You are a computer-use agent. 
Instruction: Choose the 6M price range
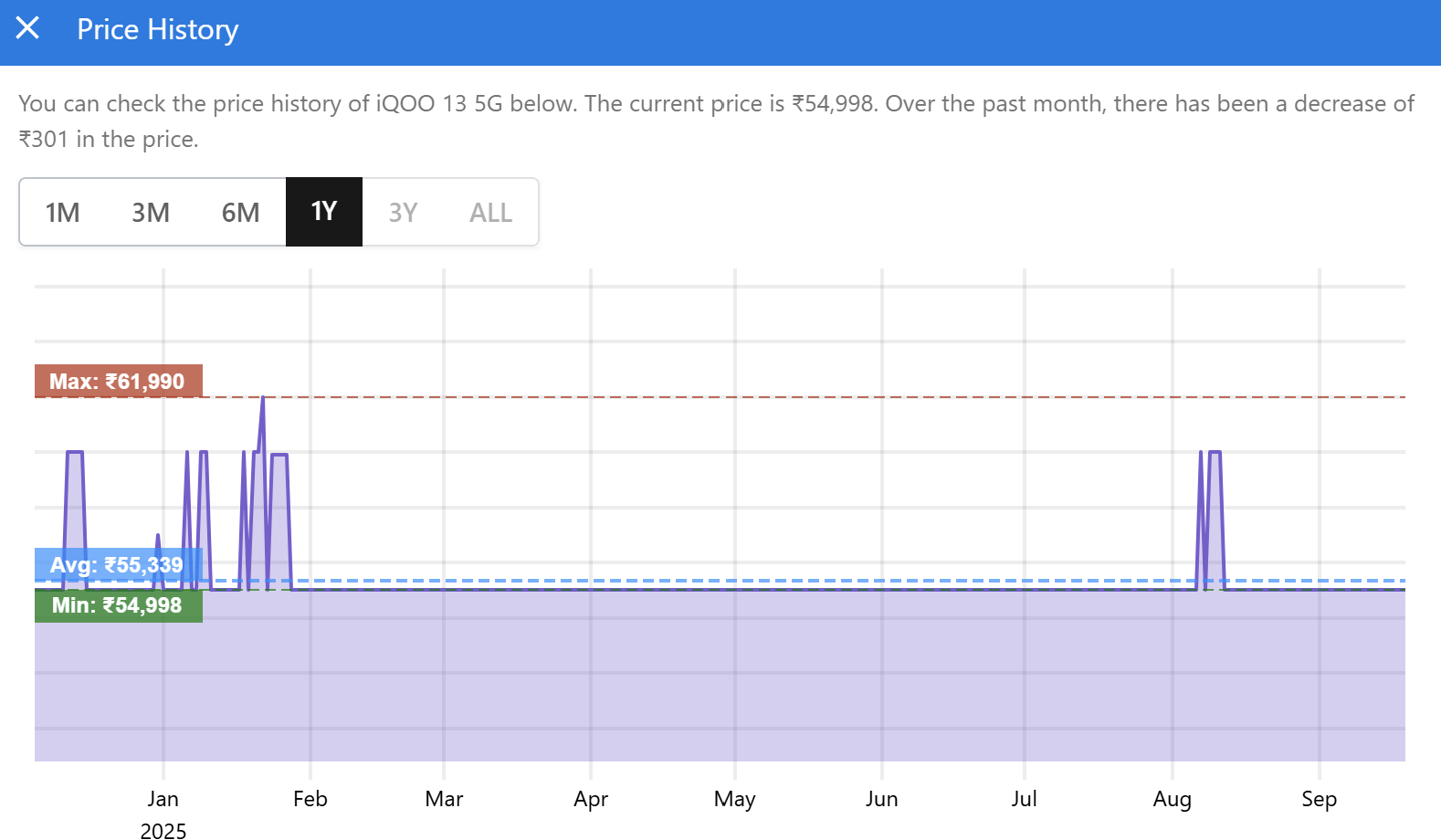point(240,213)
